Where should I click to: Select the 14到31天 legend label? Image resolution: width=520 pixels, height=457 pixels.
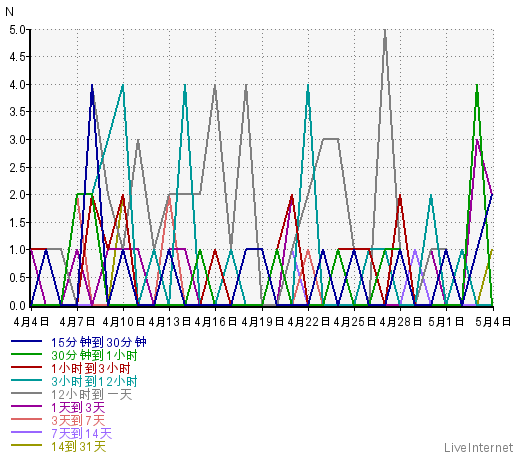pos(79,447)
